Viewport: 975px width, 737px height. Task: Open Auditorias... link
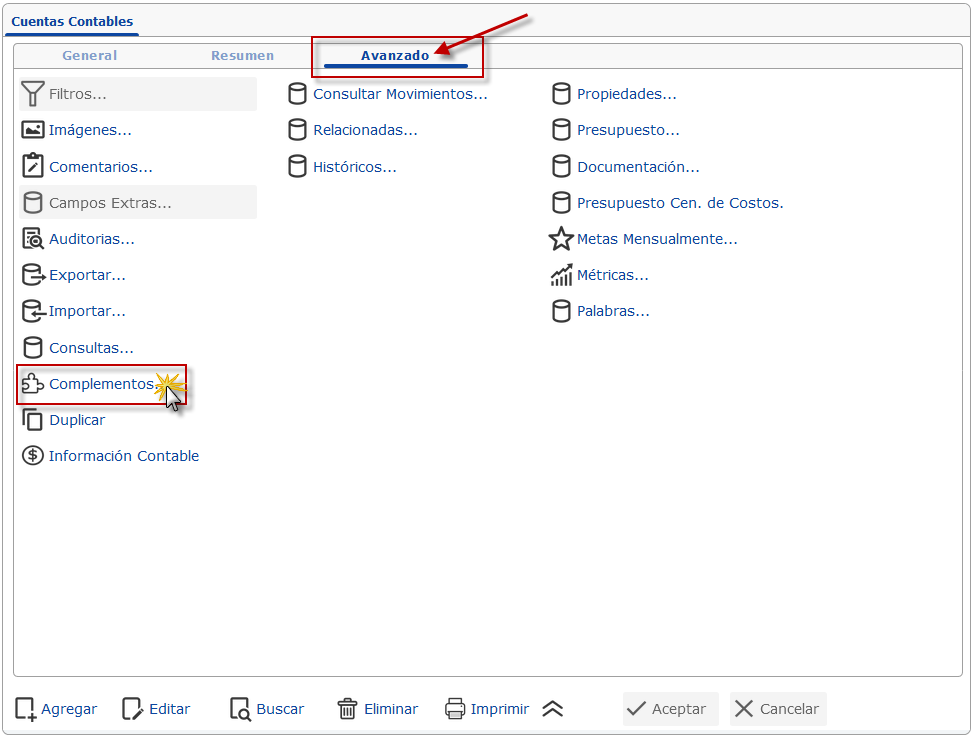(x=92, y=239)
